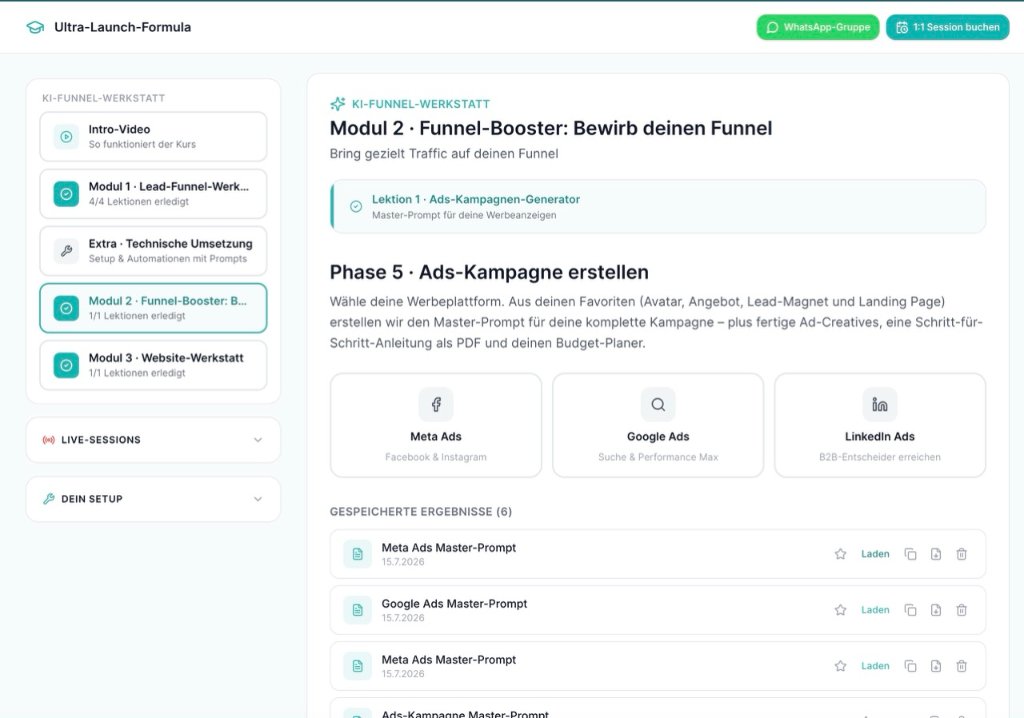Delete Meta Ads Master-Prompt listed below Google Ads row
Image resolution: width=1024 pixels, height=718 pixels.
click(x=961, y=666)
